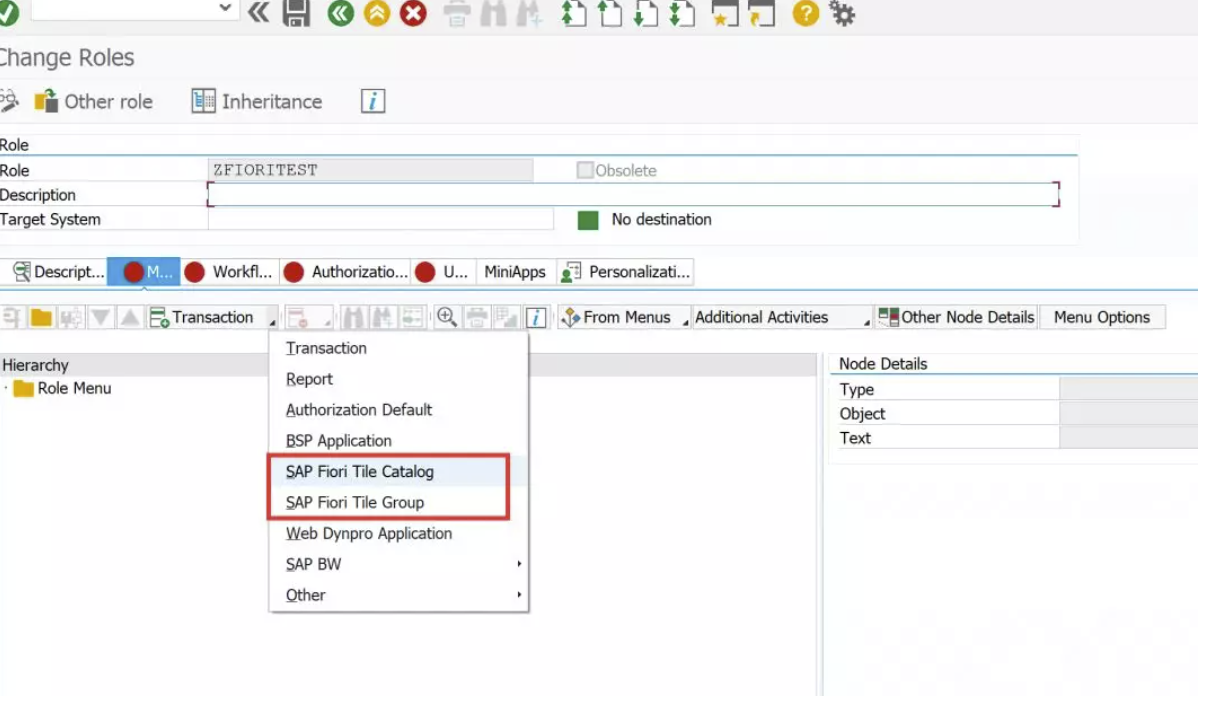
Task: Select Web Dynpro Application menu entry
Action: coord(398,534)
